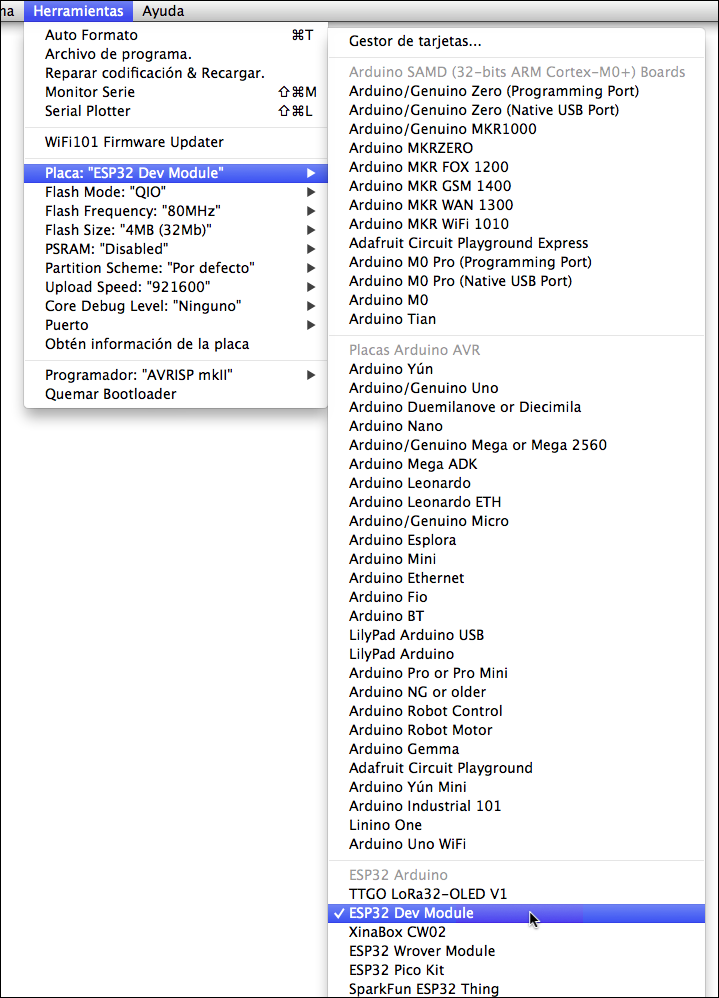The image size is (719, 998).
Task: Open the Herramientas menu
Action: click(78, 11)
